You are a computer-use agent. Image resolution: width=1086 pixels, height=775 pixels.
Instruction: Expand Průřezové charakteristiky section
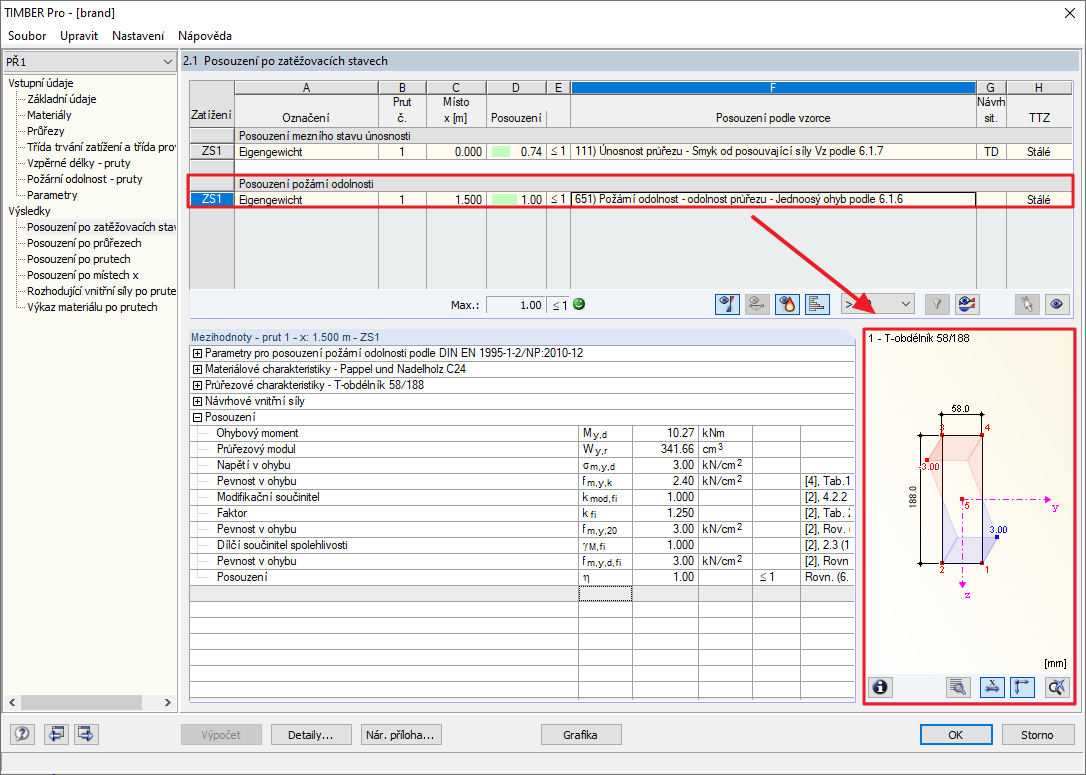pos(197,385)
